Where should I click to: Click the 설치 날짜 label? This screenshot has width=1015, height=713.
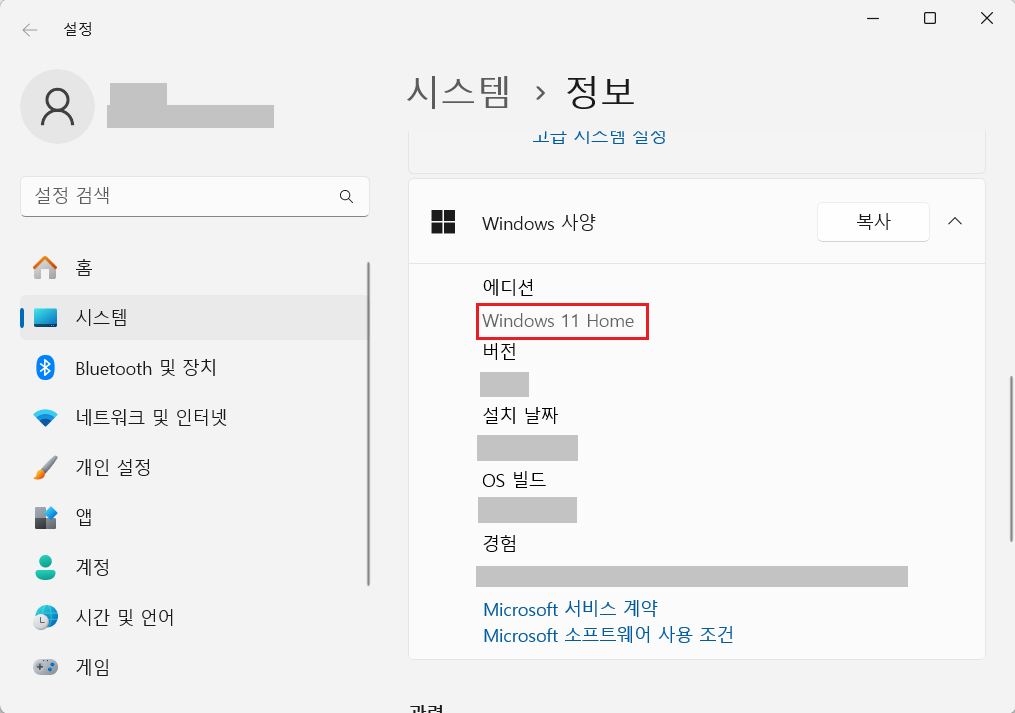click(x=520, y=415)
